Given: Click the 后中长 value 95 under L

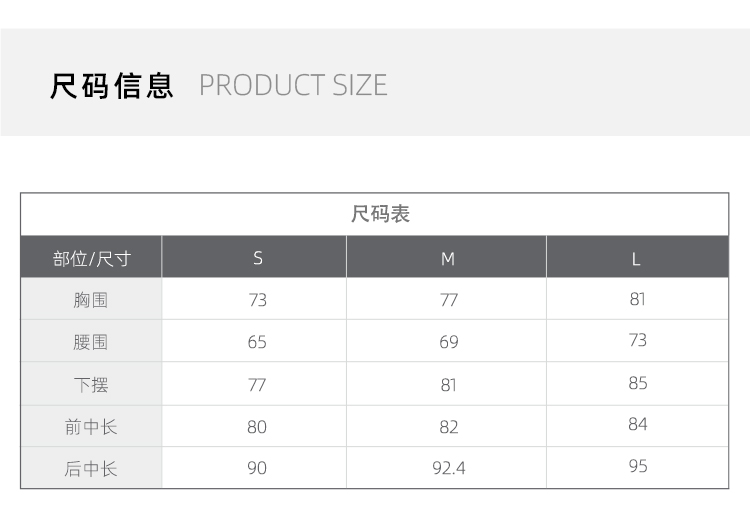Looking at the screenshot, I should coord(638,466).
